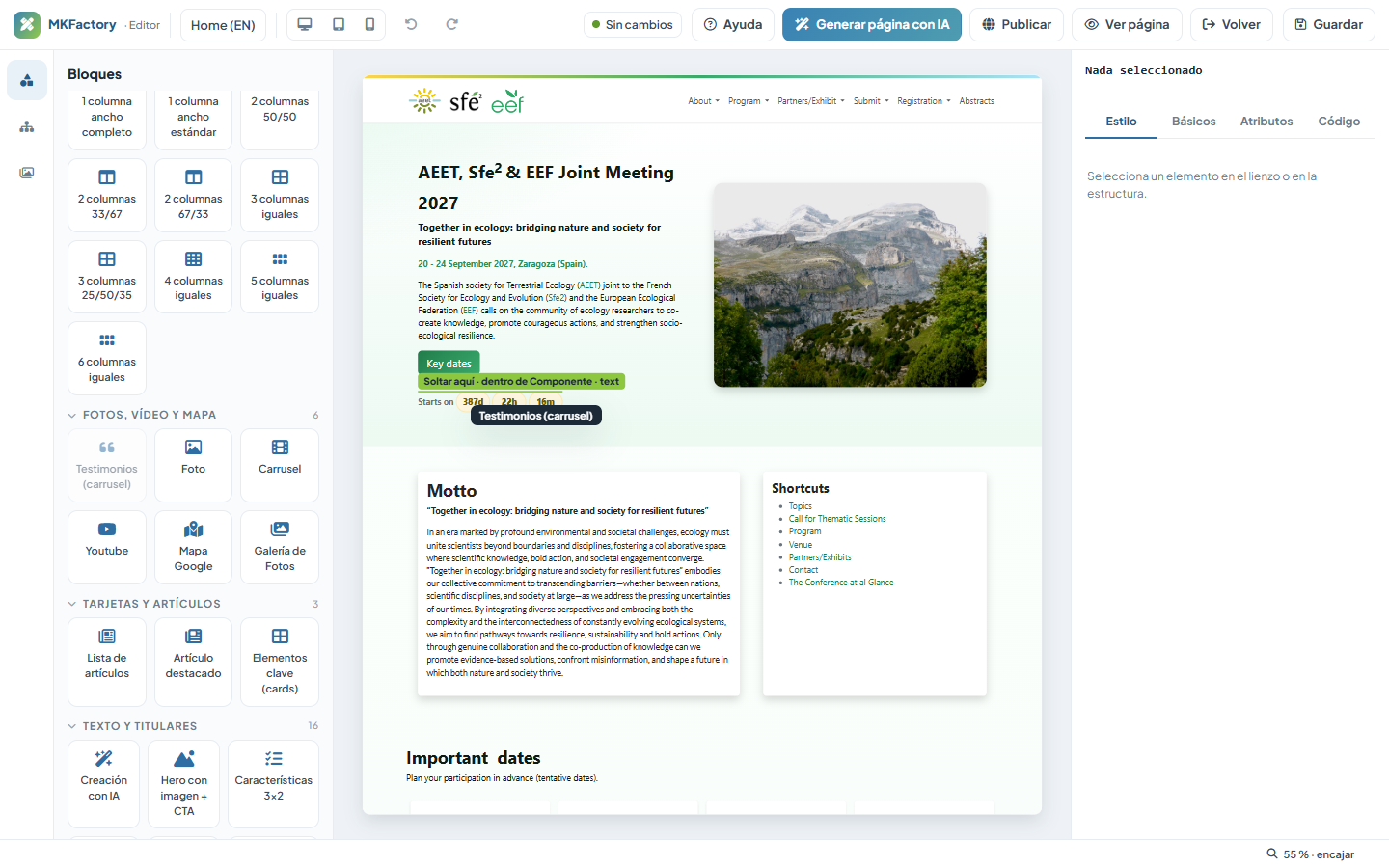
Task: Click the redo arrow icon
Action: [451, 24]
